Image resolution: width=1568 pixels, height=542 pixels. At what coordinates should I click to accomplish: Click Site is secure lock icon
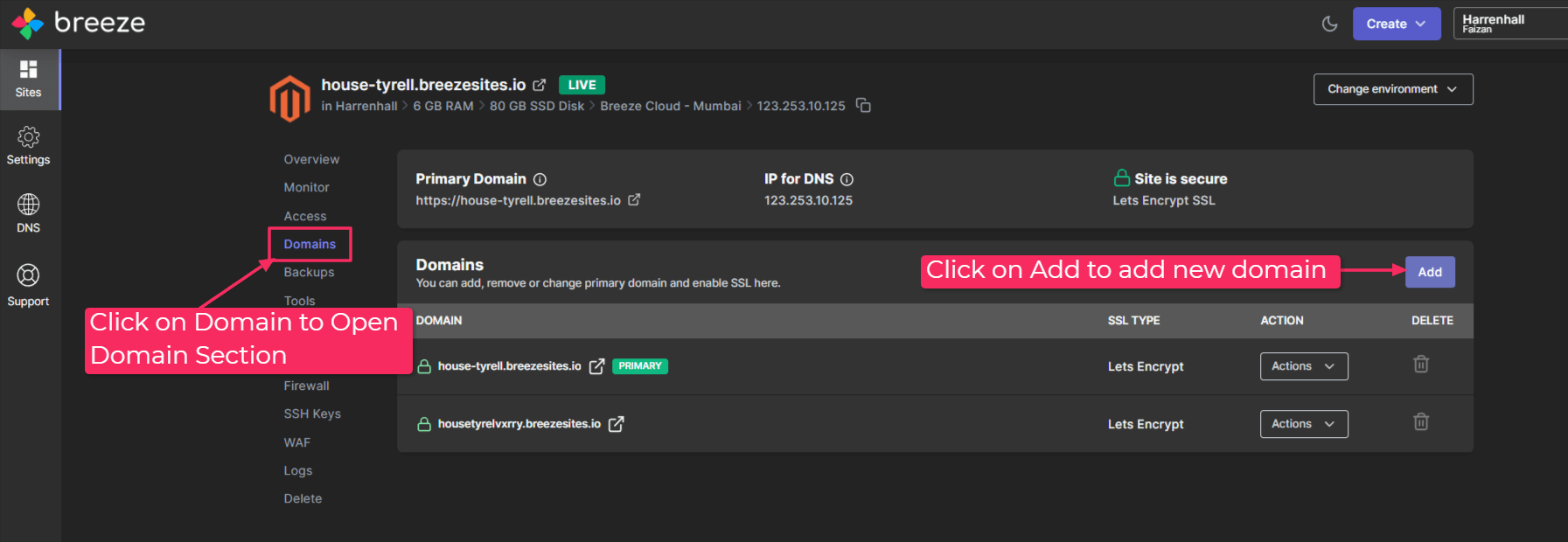tap(1121, 177)
